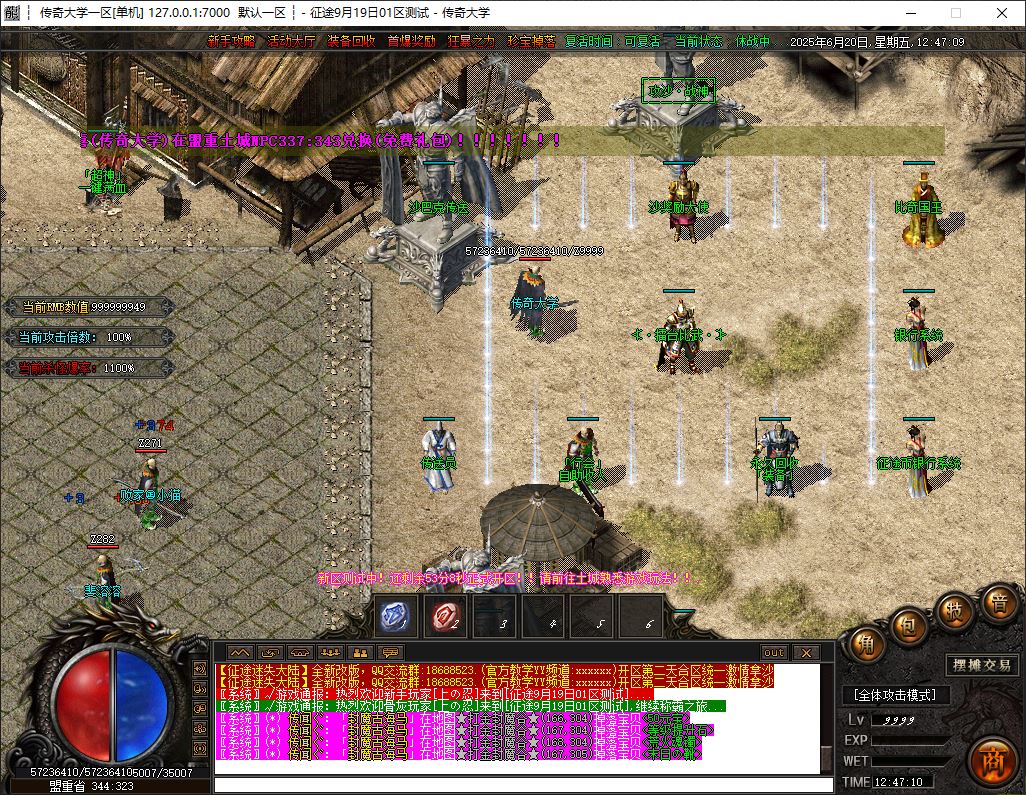
Task: Open the 珍宝掉落 treasure drops menu
Action: pyautogui.click(x=531, y=41)
